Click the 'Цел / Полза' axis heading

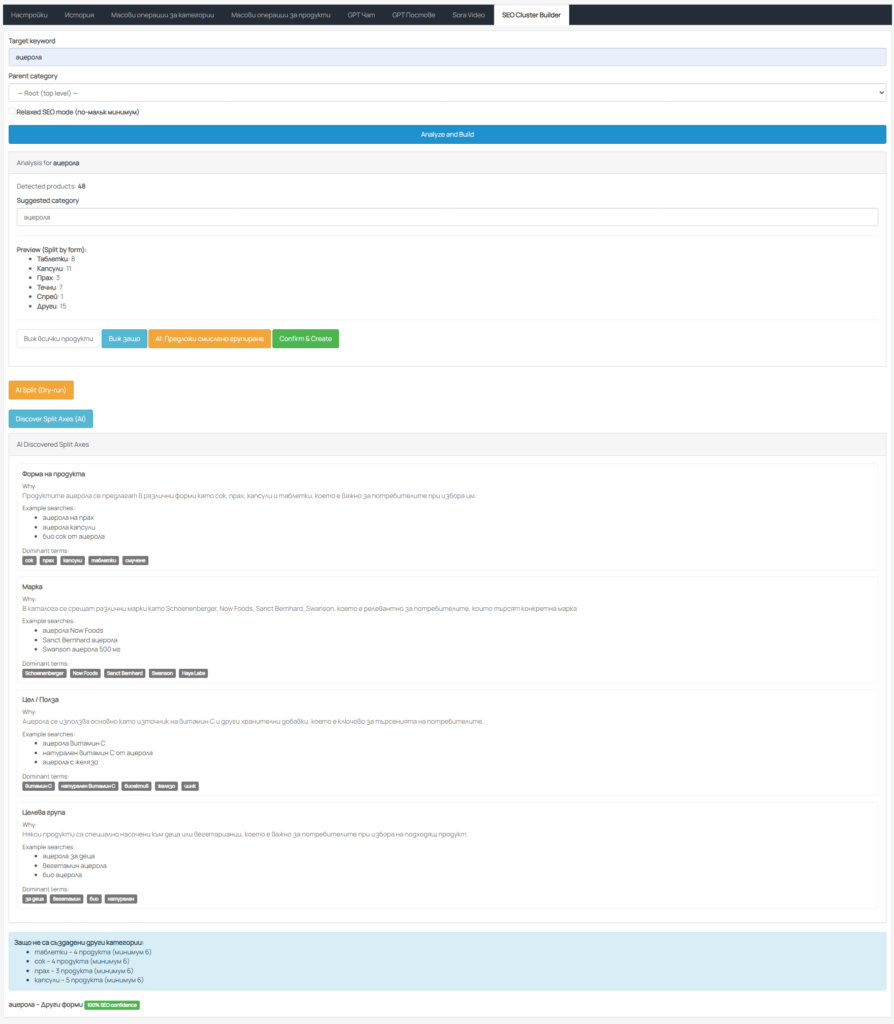40,700
